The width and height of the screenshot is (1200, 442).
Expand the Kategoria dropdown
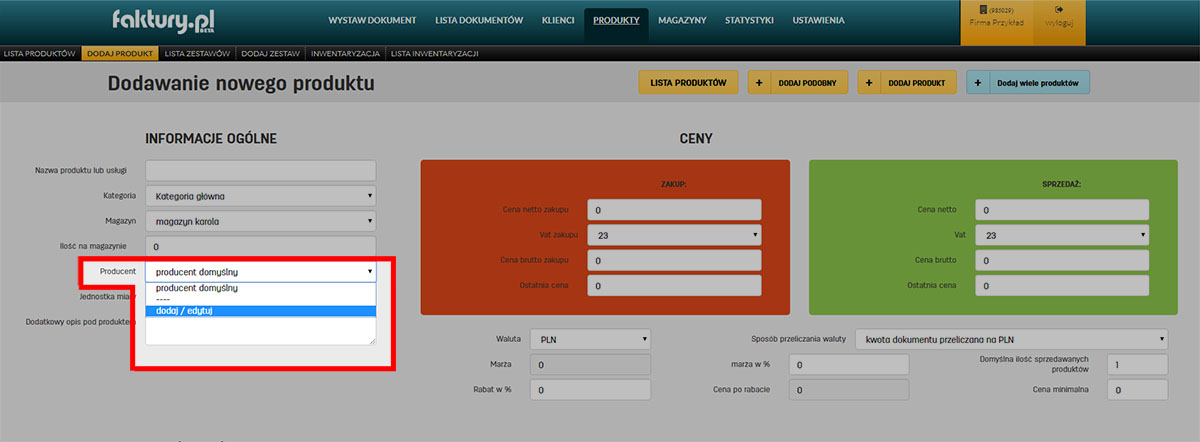261,196
